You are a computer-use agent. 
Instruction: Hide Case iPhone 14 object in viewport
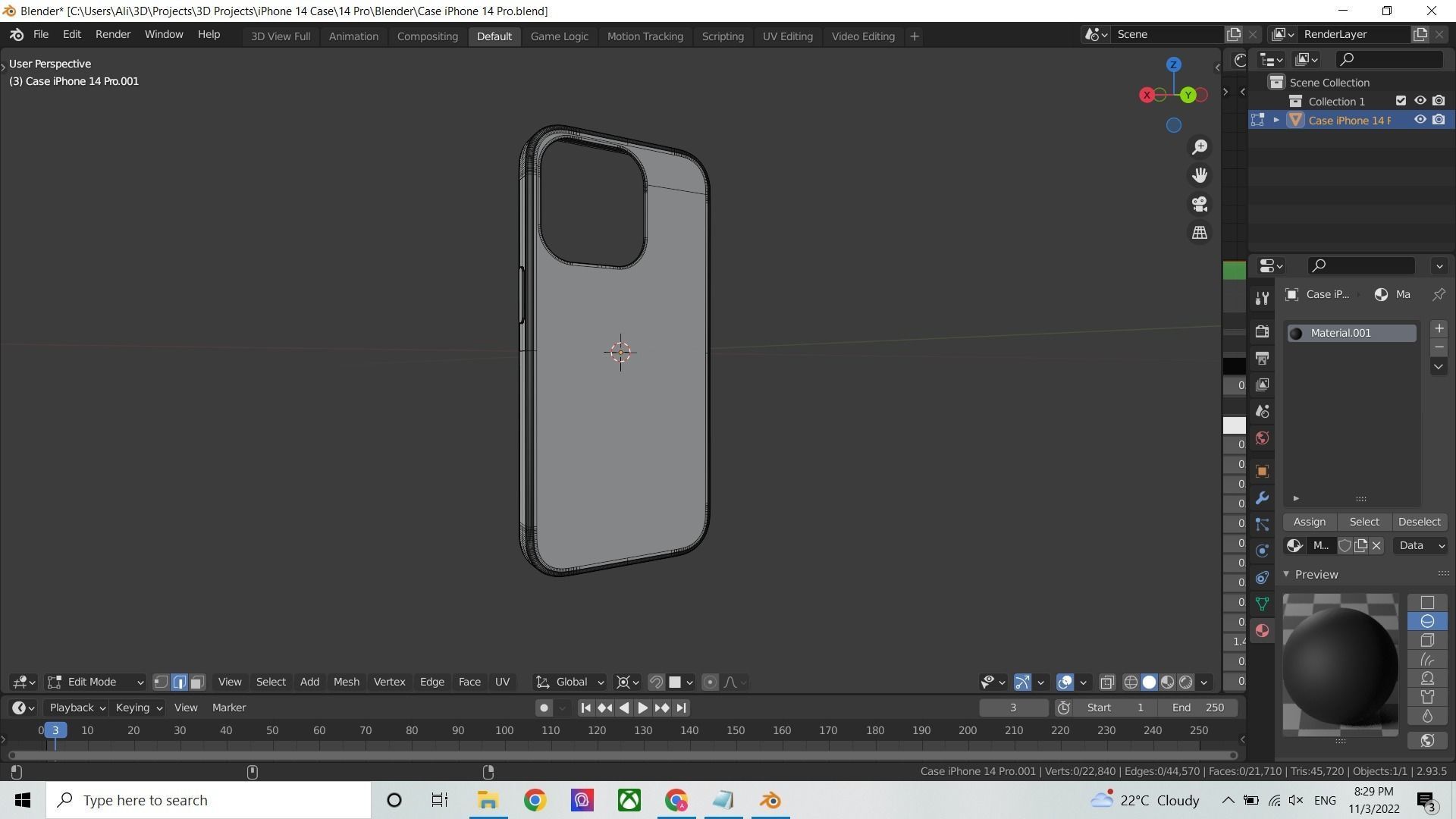coord(1420,120)
